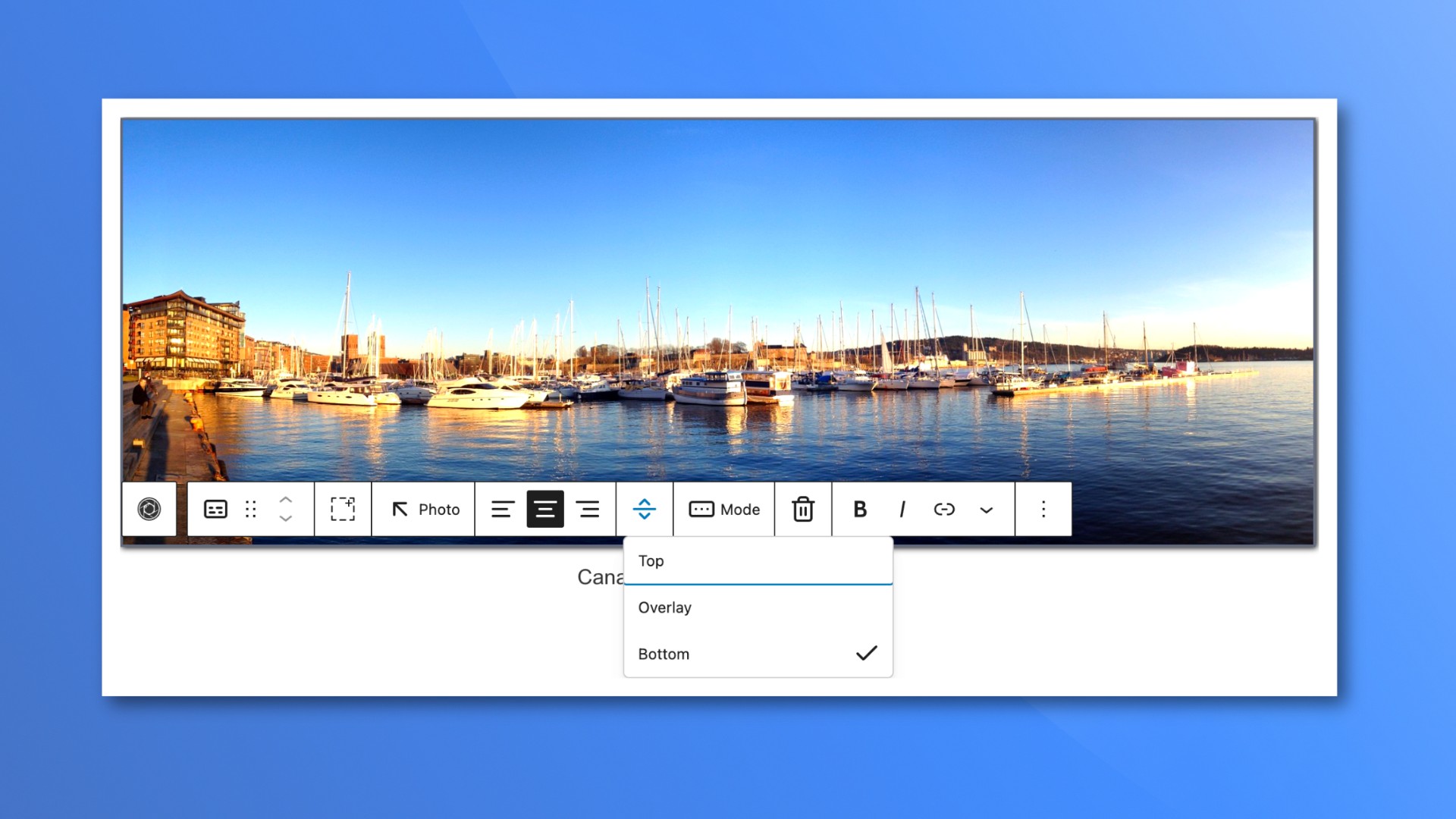Image resolution: width=1456 pixels, height=819 pixels.
Task: Expand more formatting options chevron
Action: (987, 510)
